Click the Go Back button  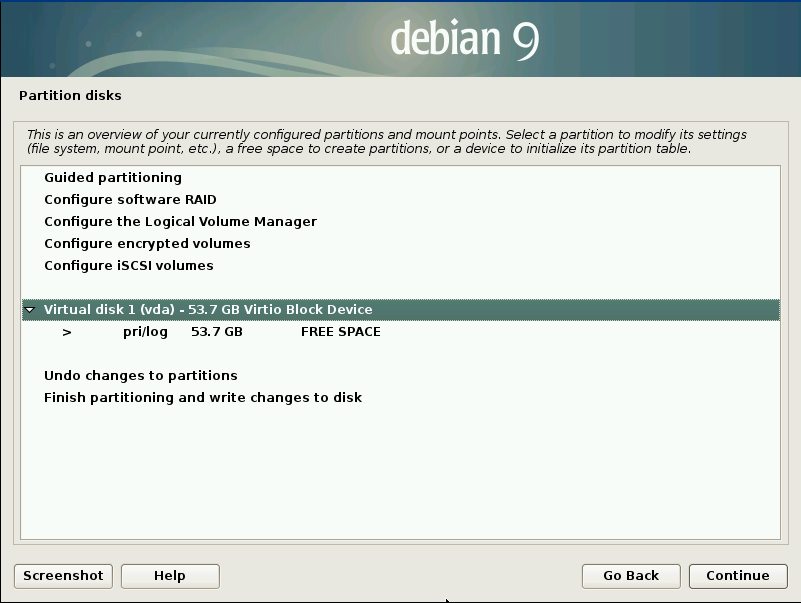(x=631, y=575)
